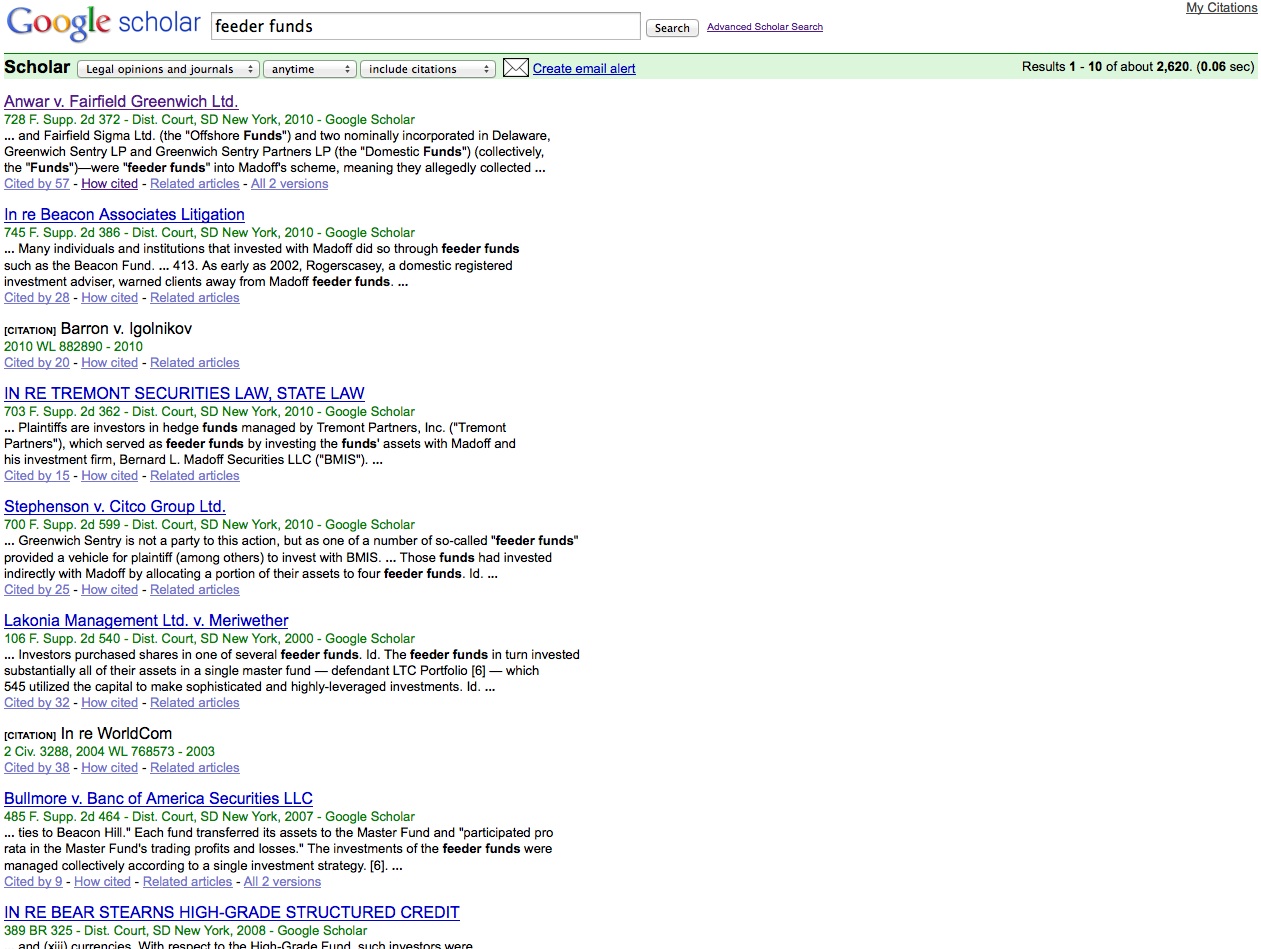Click the Search button
1261x949 pixels.
point(672,28)
